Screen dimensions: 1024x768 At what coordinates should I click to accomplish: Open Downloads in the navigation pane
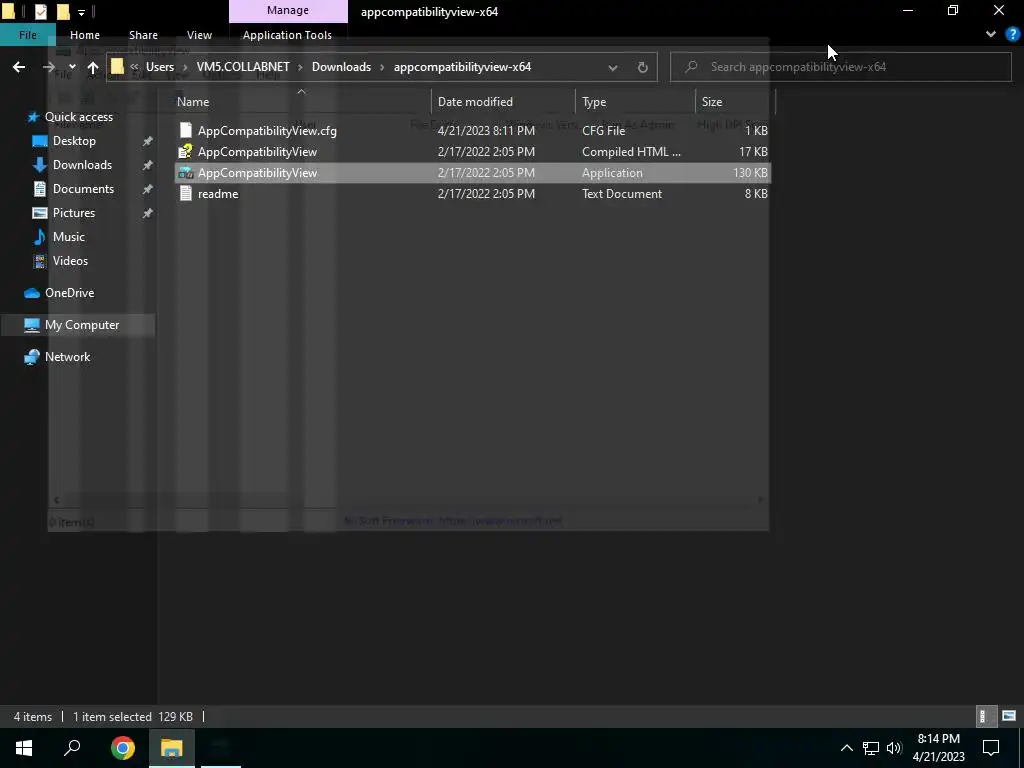(82, 165)
